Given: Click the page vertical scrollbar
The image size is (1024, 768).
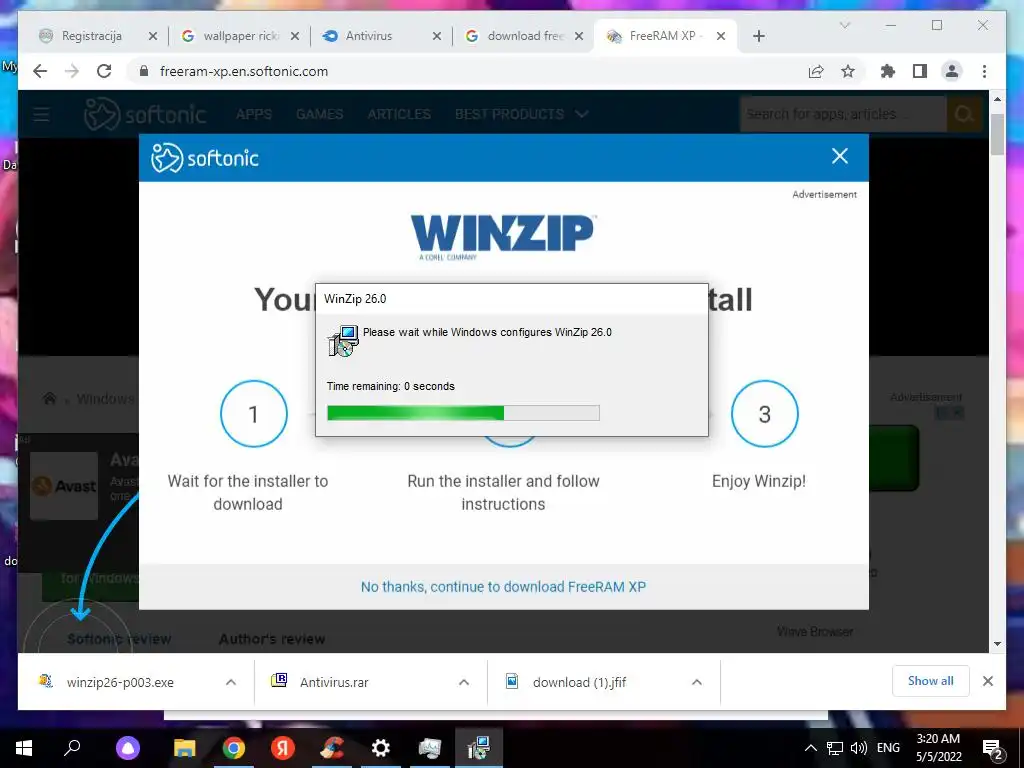Looking at the screenshot, I should click(997, 134).
